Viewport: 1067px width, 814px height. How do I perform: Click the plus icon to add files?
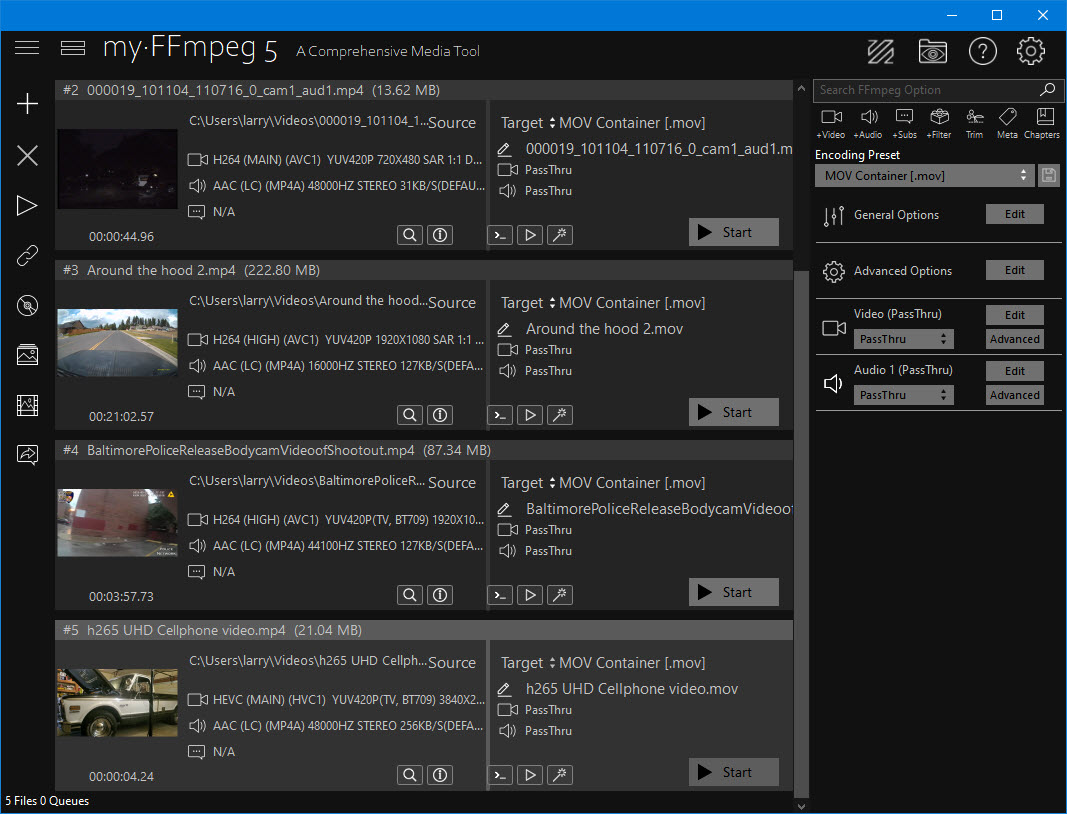pos(27,104)
